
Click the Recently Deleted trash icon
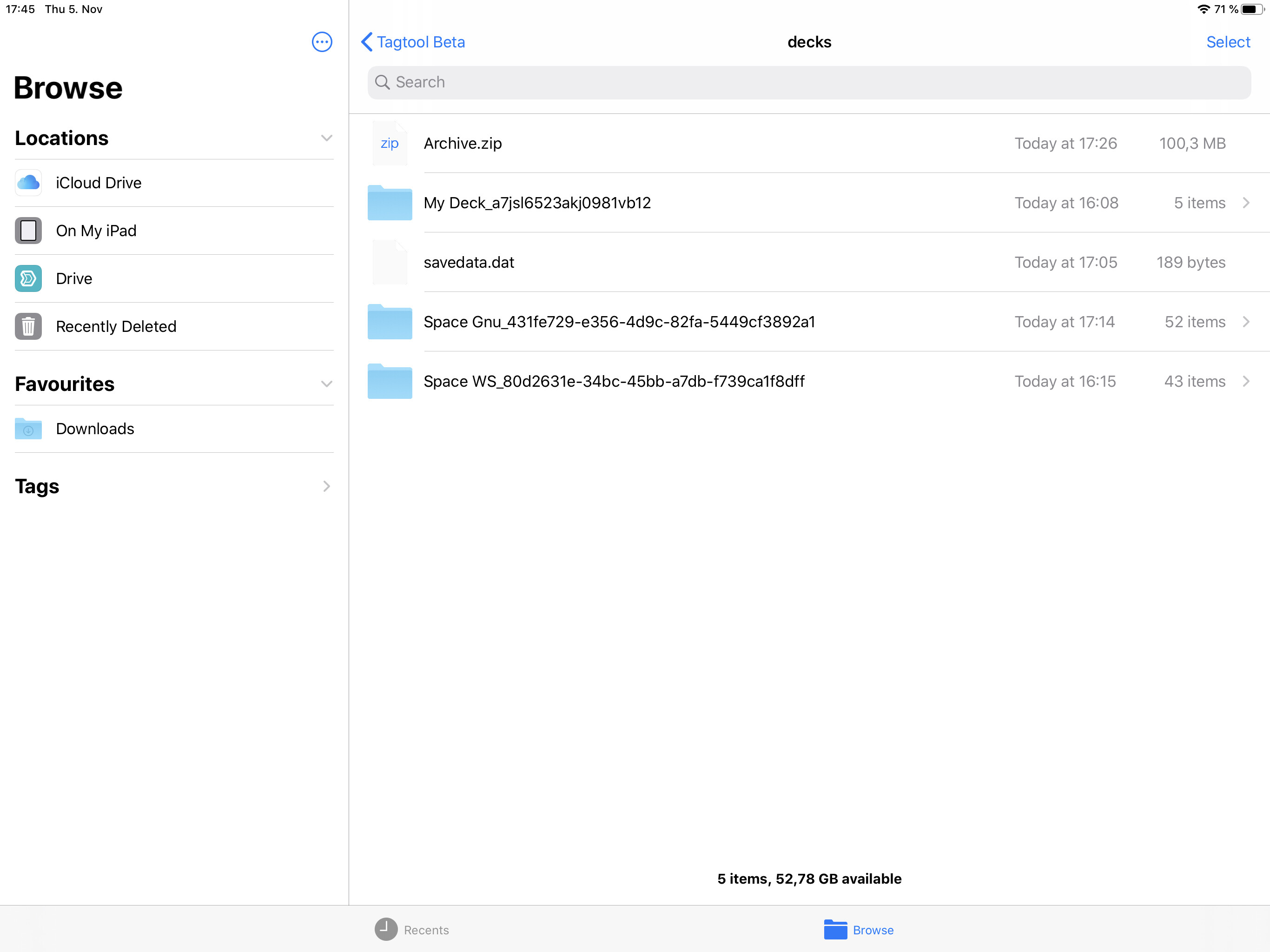[28, 326]
